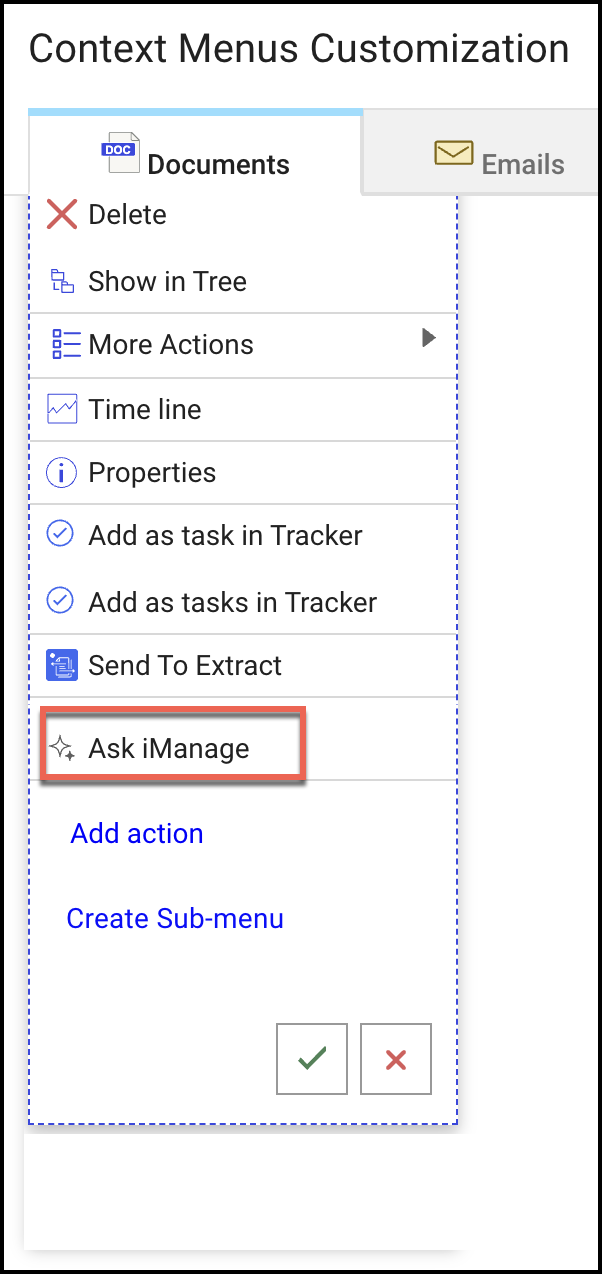Click the Create Sub-menu link
The image size is (602, 1274).
point(175,919)
